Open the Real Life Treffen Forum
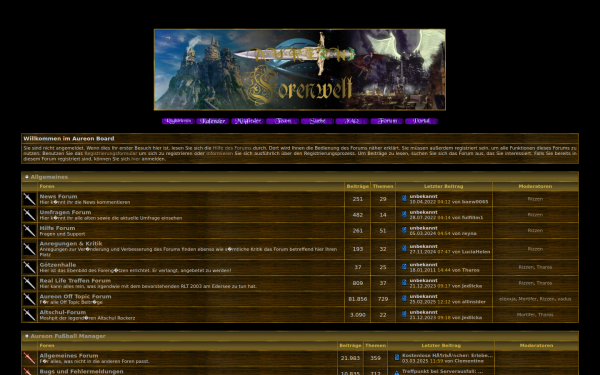This screenshot has width=600, height=375. click(75, 280)
